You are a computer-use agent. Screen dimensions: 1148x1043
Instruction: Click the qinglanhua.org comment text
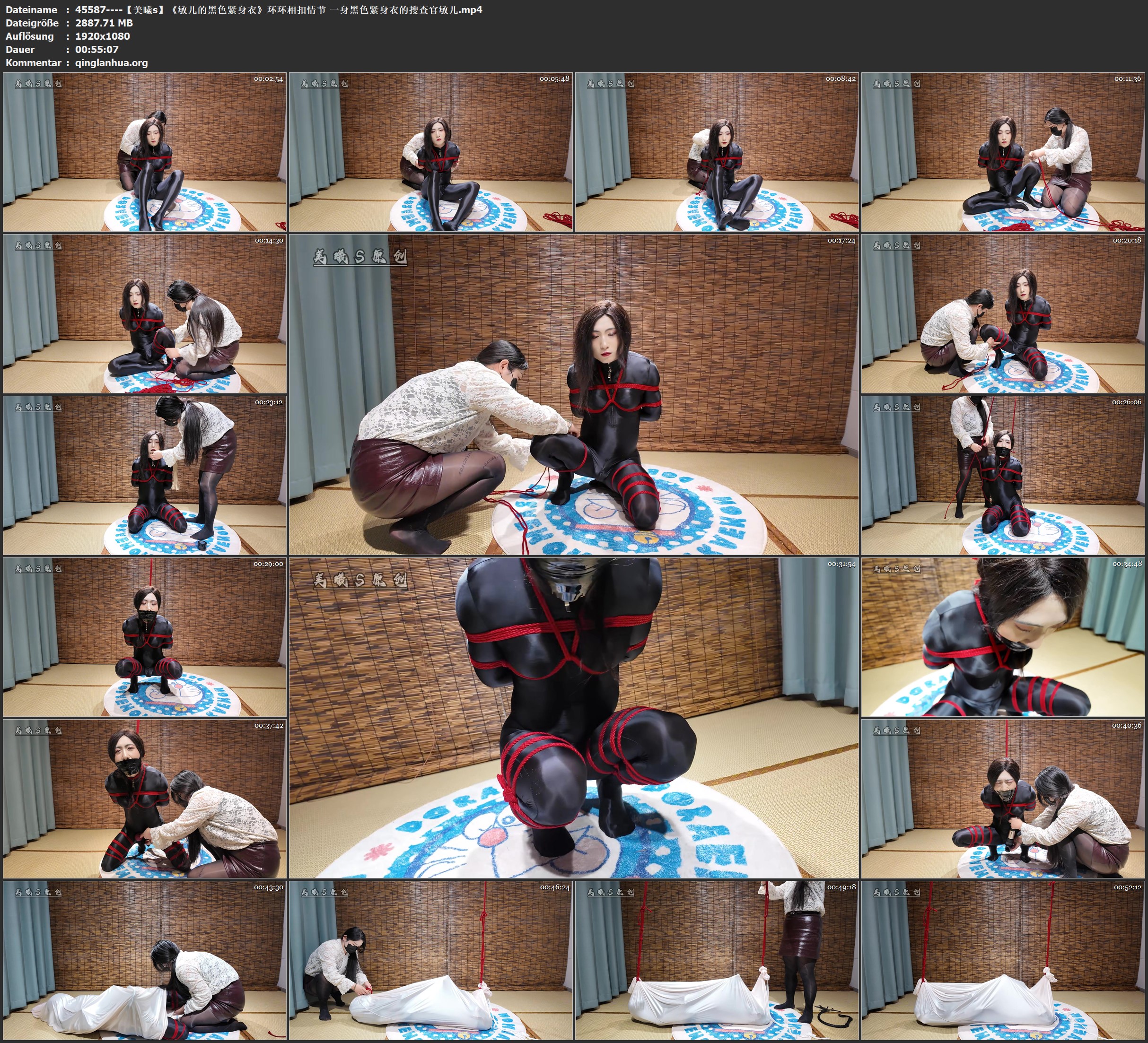coord(111,62)
